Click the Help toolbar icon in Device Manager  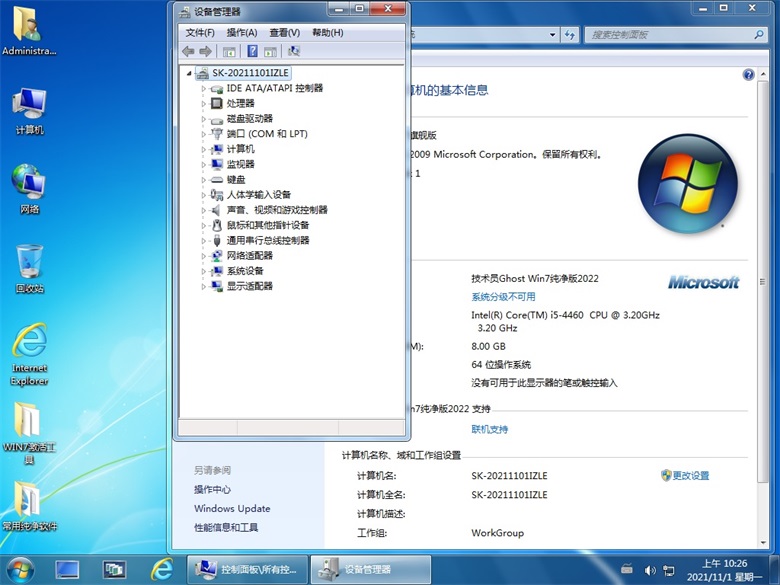point(252,51)
